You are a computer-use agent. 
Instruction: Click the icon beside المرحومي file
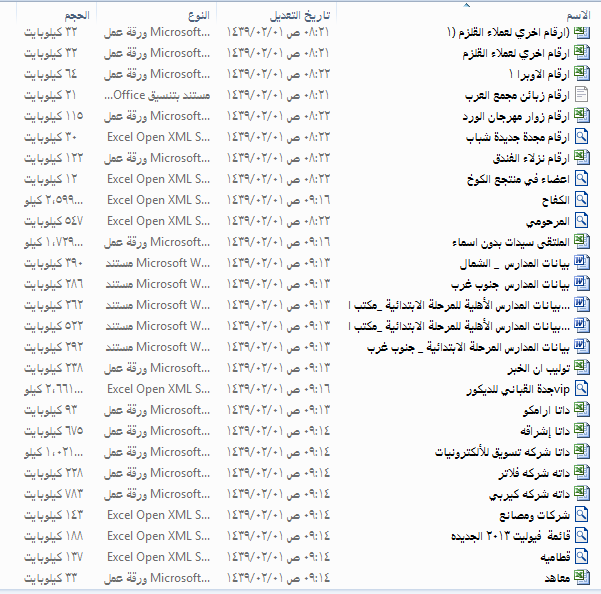point(582,221)
